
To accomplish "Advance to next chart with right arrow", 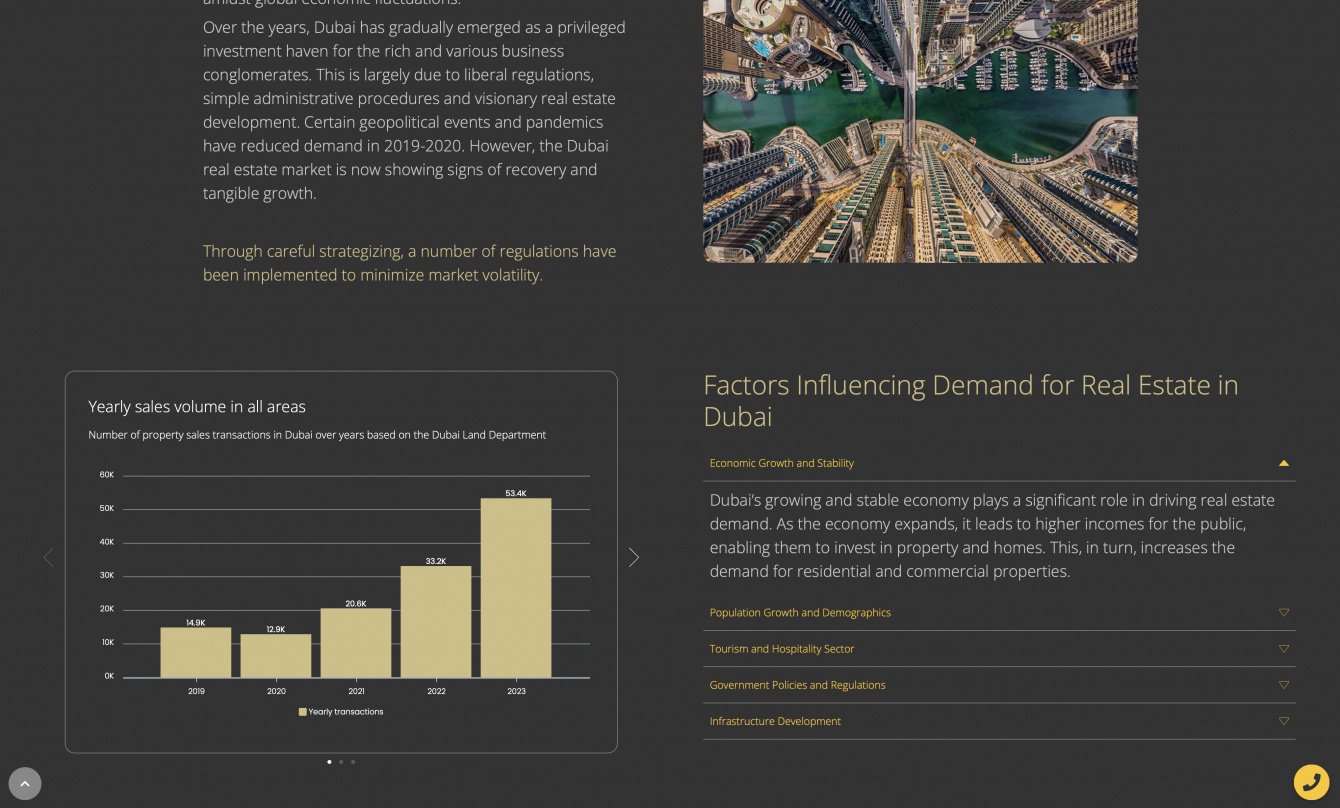I will click(633, 558).
